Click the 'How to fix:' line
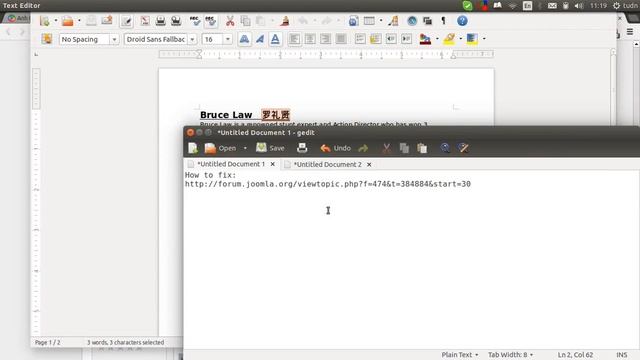Image resolution: width=640 pixels, height=360 pixels. (x=211, y=175)
